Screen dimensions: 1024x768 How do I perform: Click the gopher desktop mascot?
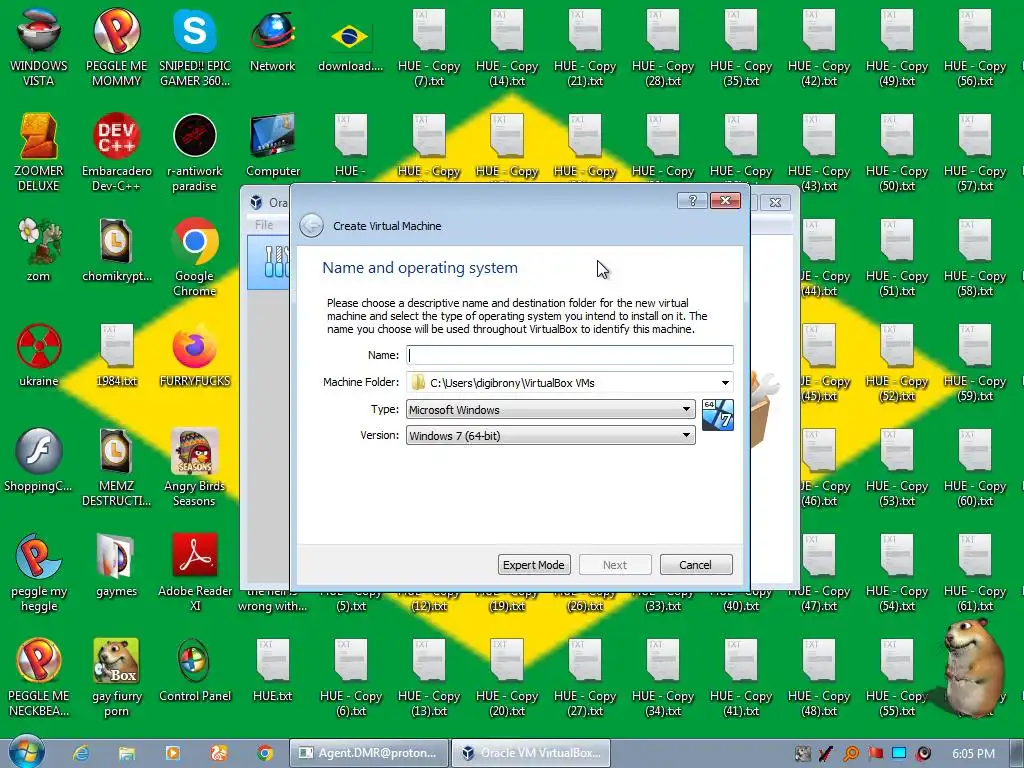[x=974, y=667]
